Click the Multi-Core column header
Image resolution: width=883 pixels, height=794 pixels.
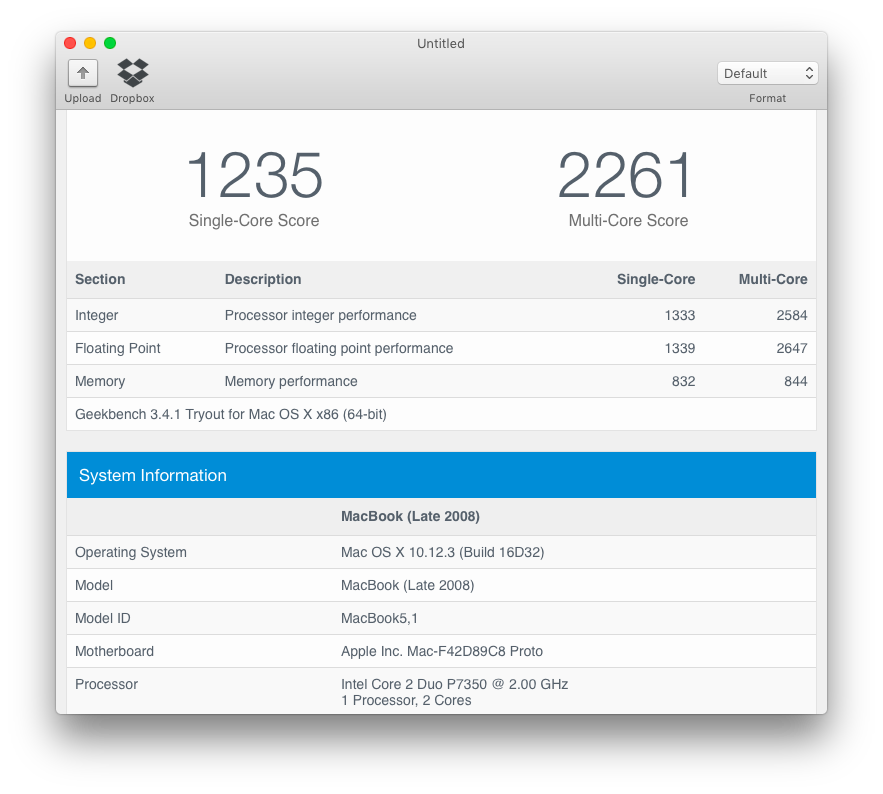(x=773, y=279)
